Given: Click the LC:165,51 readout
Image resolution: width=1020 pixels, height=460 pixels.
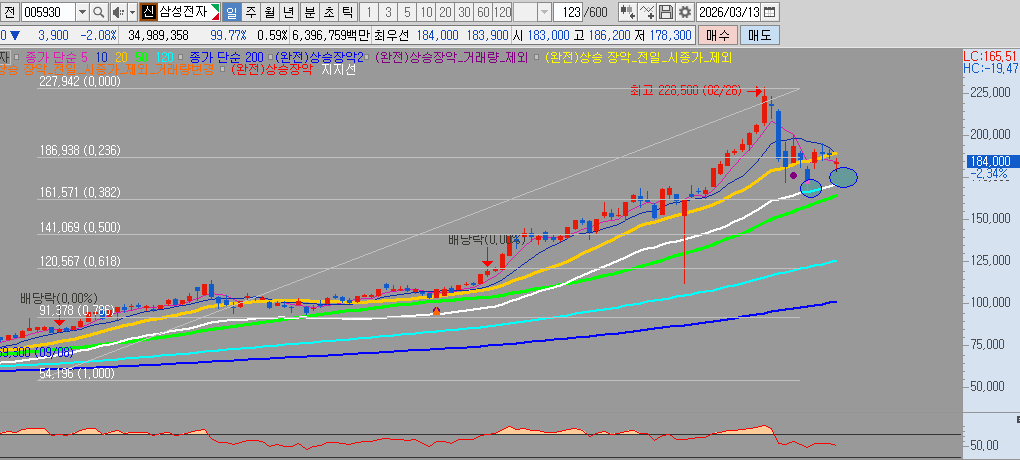Looking at the screenshot, I should 991,55.
